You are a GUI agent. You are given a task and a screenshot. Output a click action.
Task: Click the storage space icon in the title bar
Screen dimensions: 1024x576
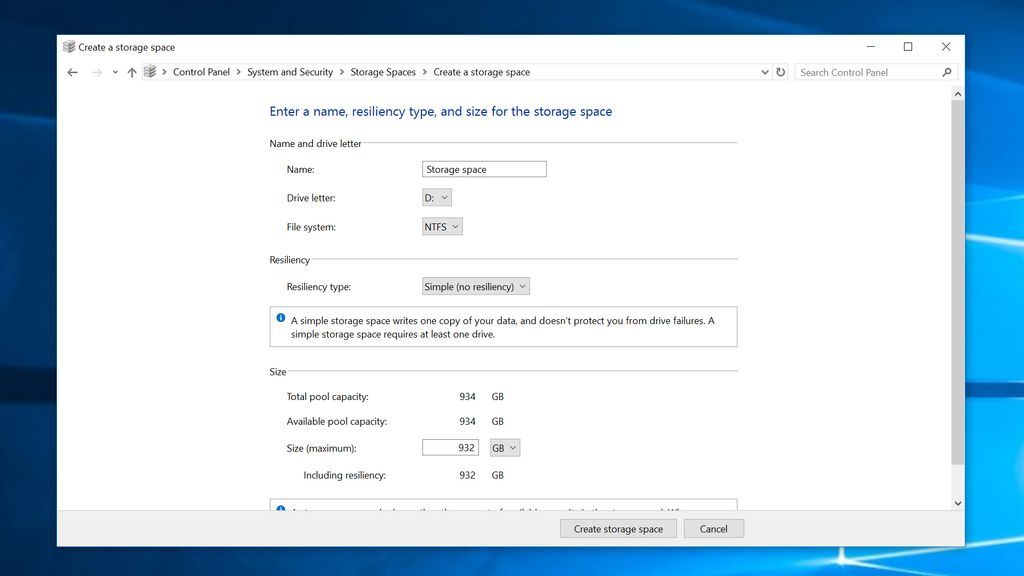tap(68, 46)
